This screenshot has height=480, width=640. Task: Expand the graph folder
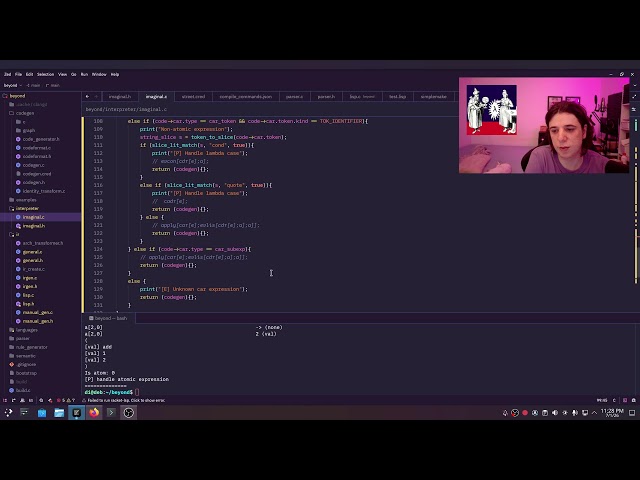pos(25,130)
